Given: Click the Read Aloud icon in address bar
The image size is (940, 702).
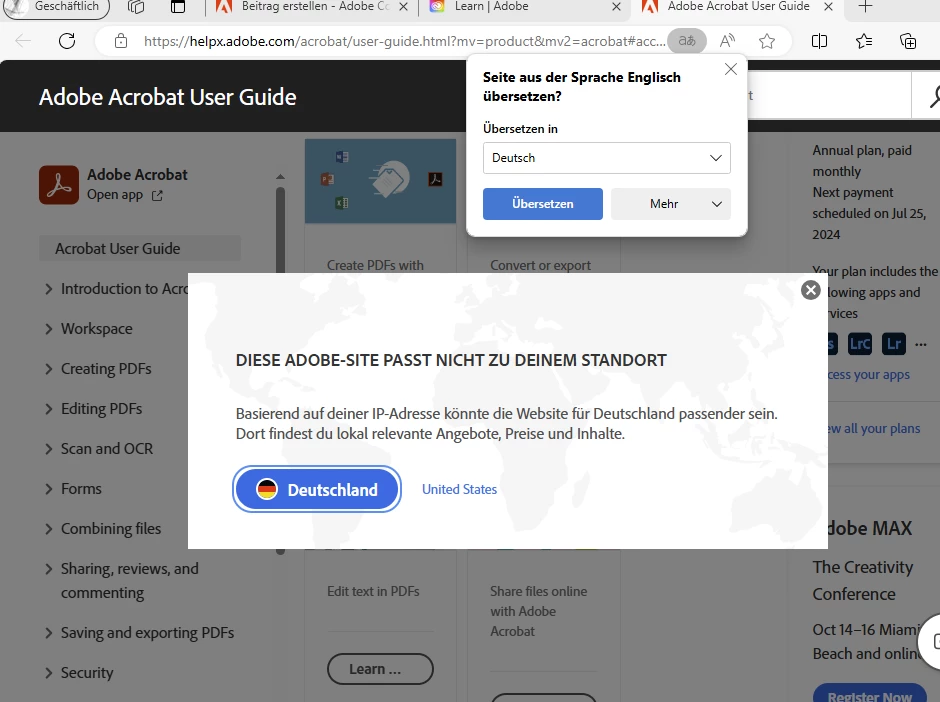Looking at the screenshot, I should pos(727,41).
